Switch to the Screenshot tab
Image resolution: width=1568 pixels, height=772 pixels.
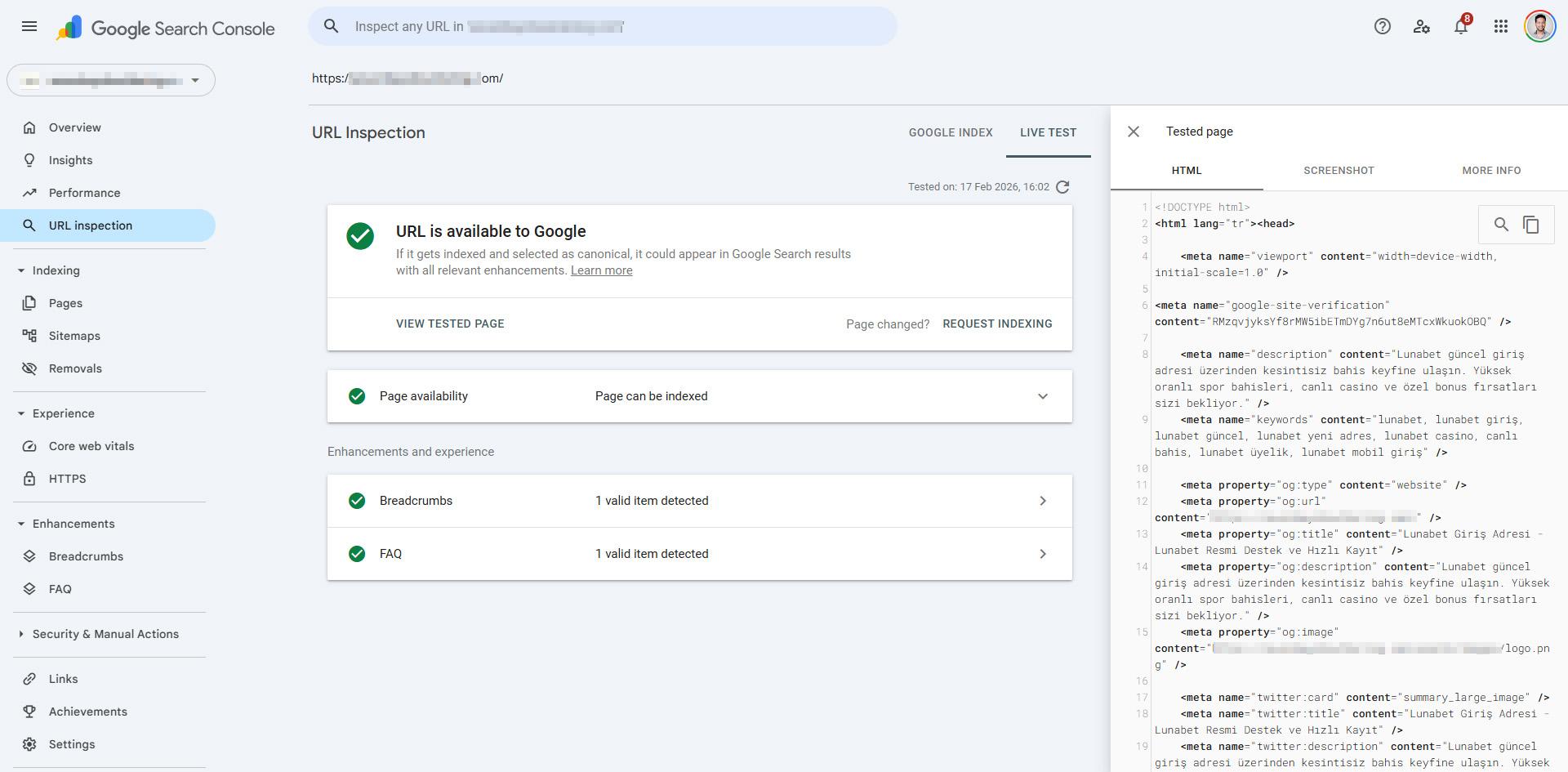click(1339, 171)
